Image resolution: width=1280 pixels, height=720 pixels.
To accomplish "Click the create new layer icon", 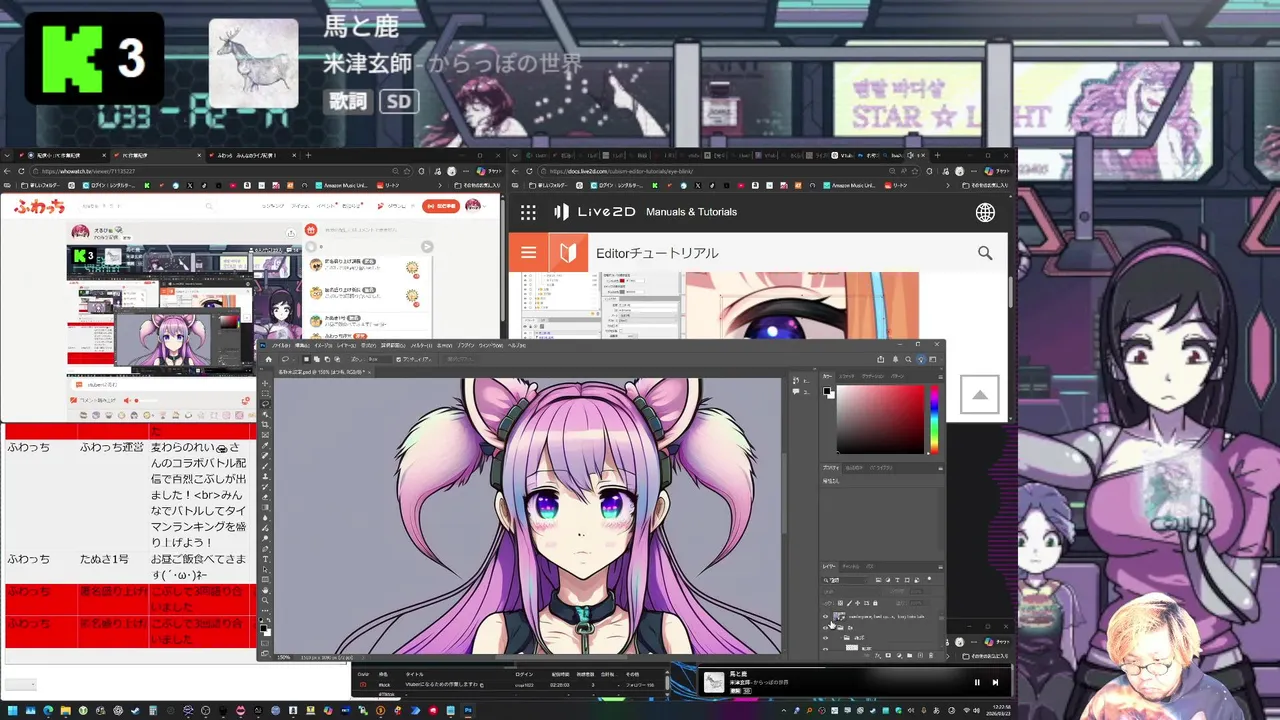I will [x=920, y=655].
